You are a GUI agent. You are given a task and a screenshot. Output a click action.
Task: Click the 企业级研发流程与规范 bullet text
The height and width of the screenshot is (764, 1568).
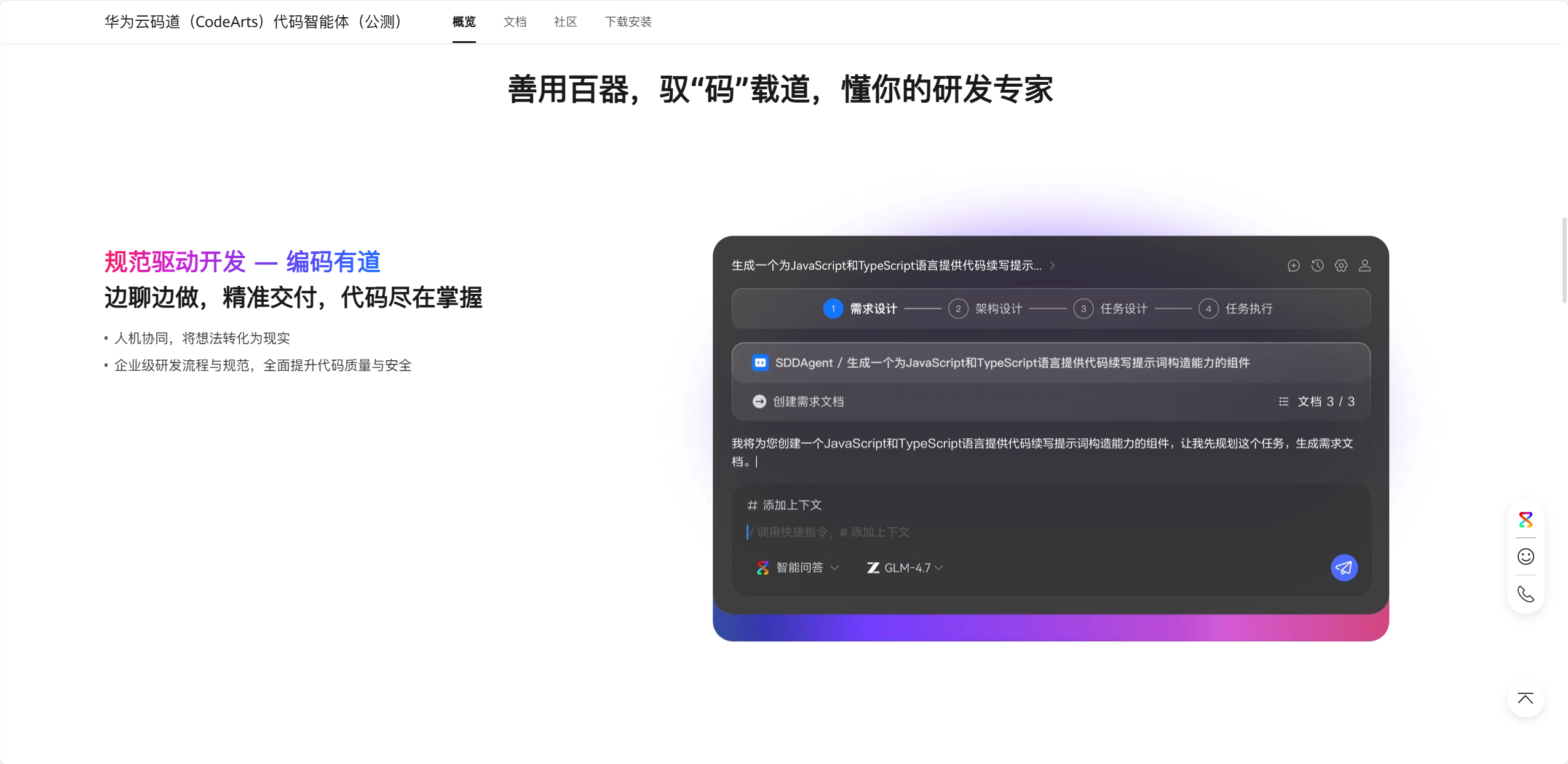point(263,365)
